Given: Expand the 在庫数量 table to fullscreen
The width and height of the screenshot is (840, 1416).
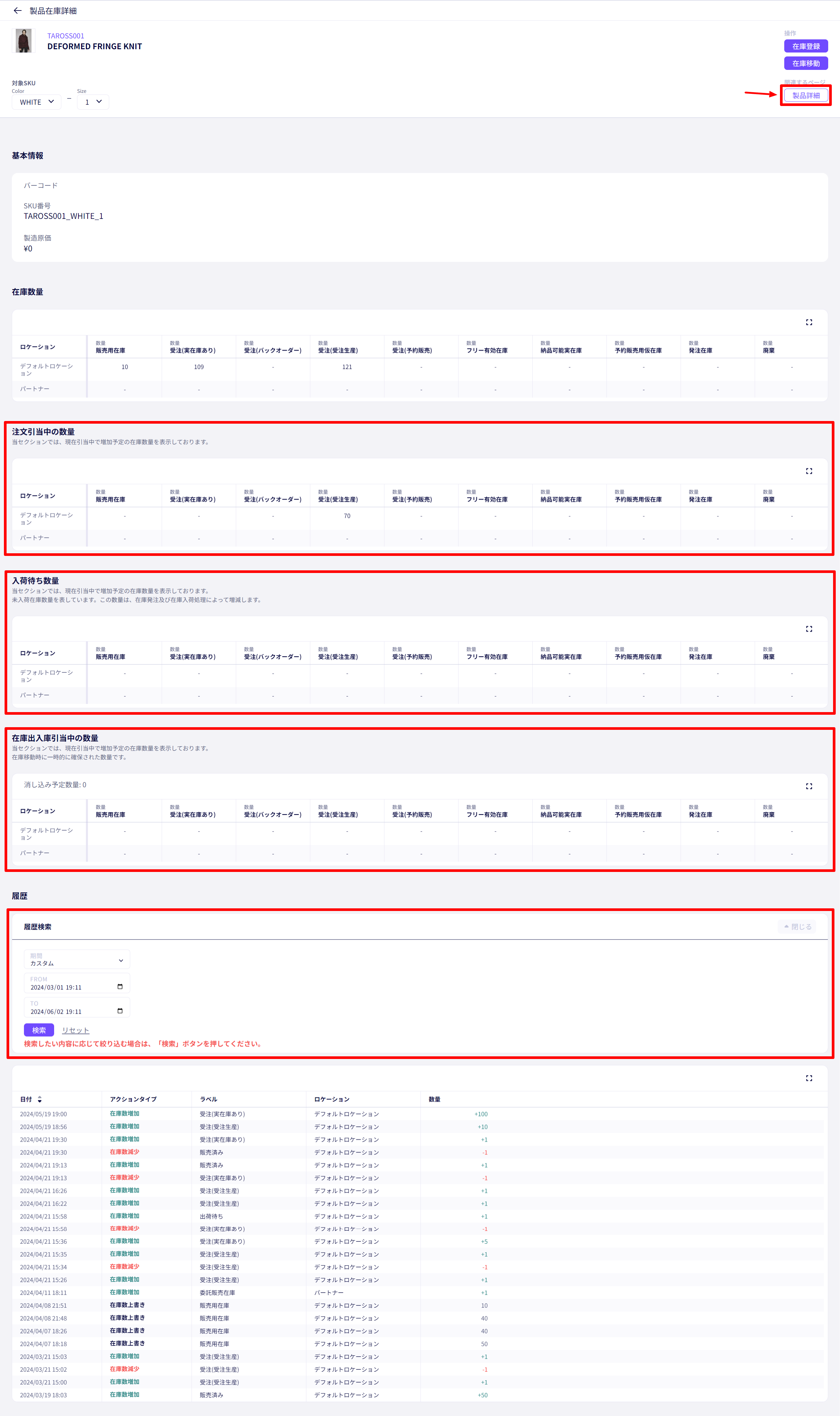Looking at the screenshot, I should [809, 322].
